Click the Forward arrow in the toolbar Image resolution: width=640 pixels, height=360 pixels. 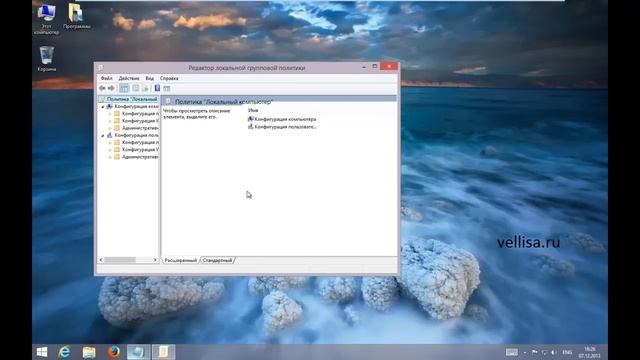point(111,88)
